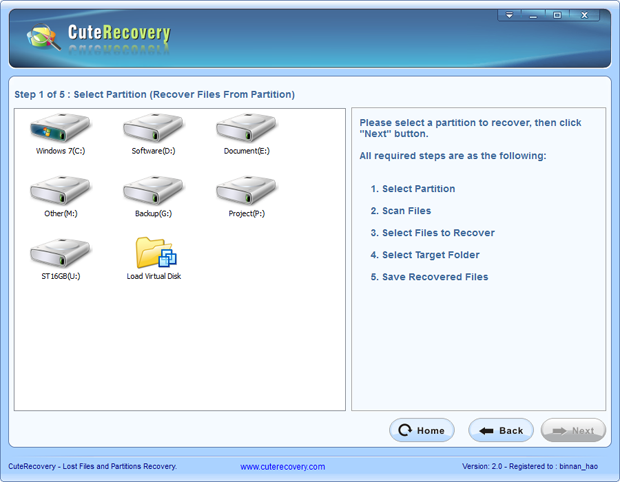
Task: Click the "Windows 7(C:)" label
Action: [x=60, y=151]
